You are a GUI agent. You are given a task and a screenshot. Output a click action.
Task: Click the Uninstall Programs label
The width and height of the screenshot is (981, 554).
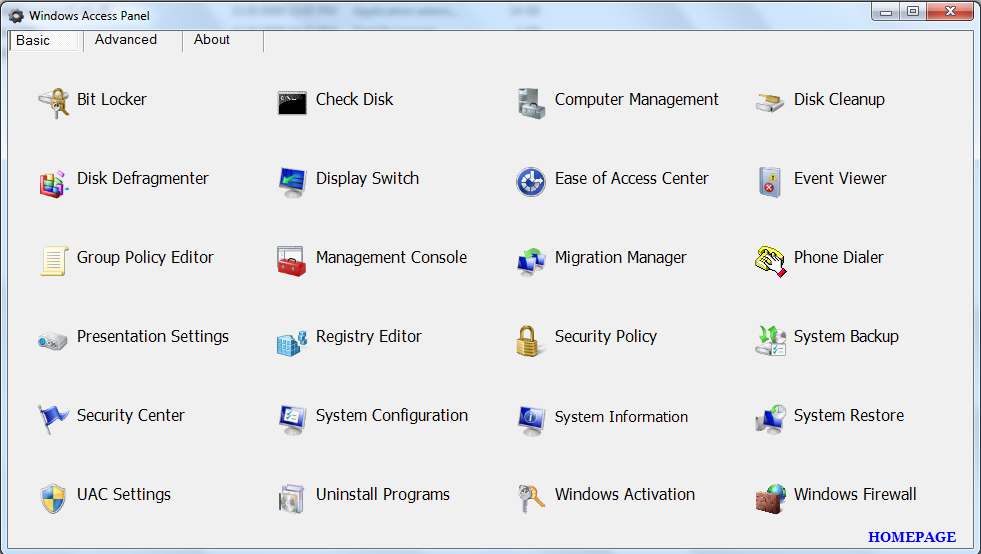382,495
